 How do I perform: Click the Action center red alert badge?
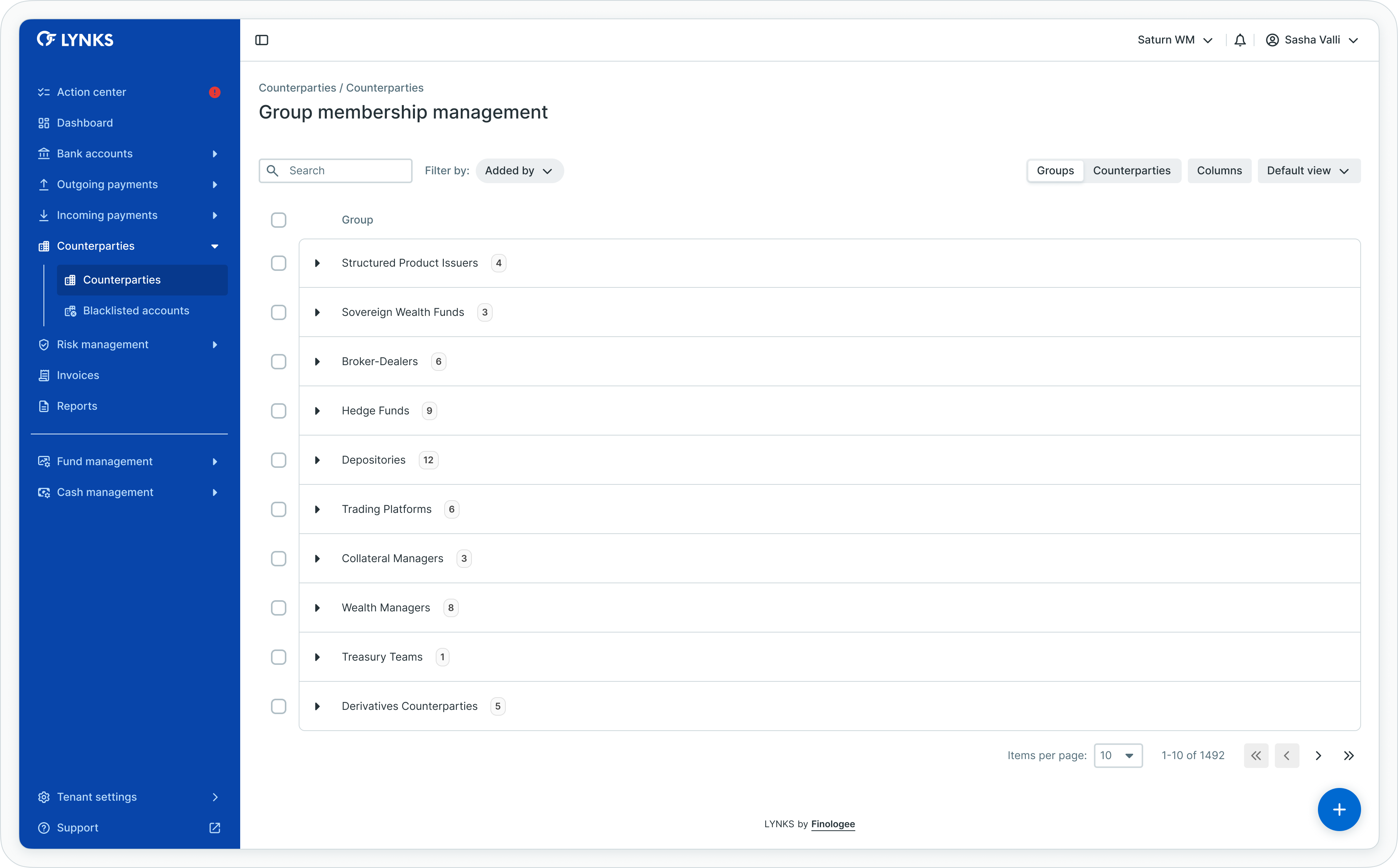coord(215,92)
